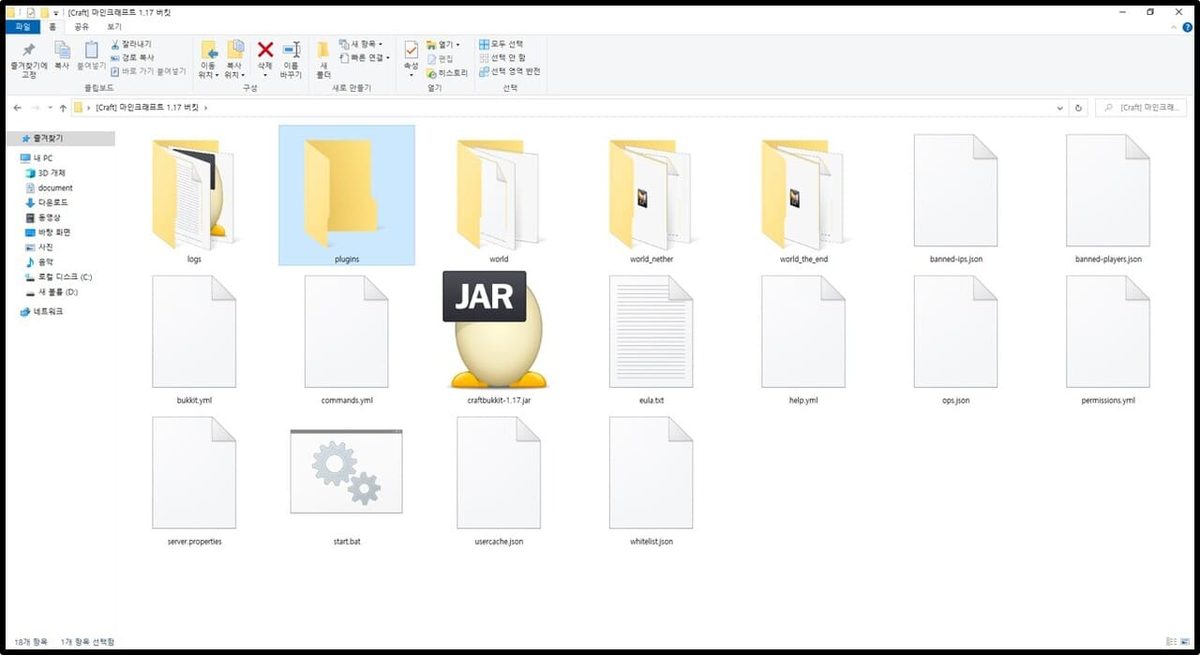
Task: Switch to the View (보기) ribbon tab
Action: coord(115,27)
